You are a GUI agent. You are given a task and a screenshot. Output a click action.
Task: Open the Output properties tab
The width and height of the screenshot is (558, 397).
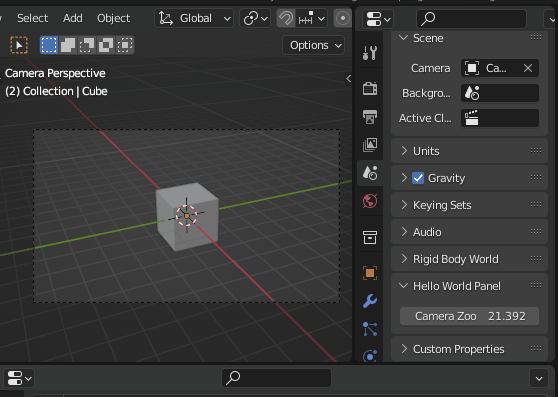(370, 116)
